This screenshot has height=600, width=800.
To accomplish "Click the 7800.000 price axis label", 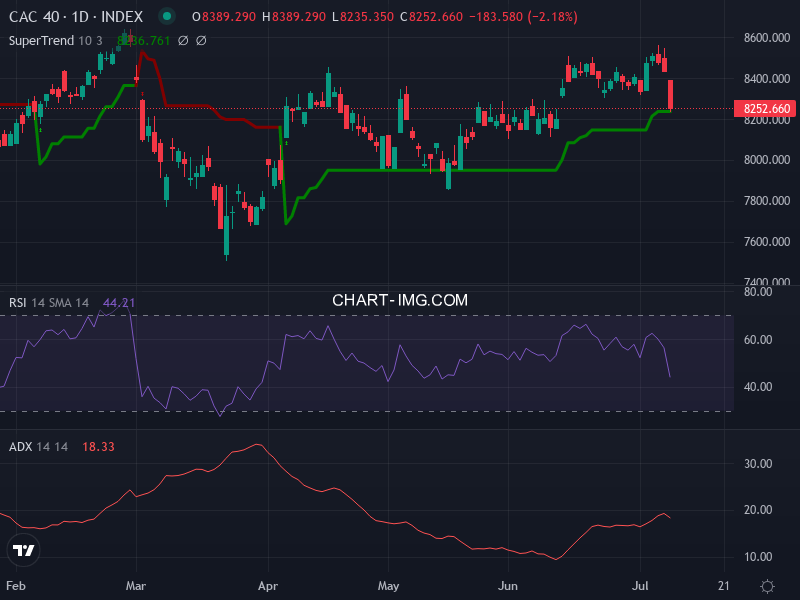I will (x=767, y=201).
